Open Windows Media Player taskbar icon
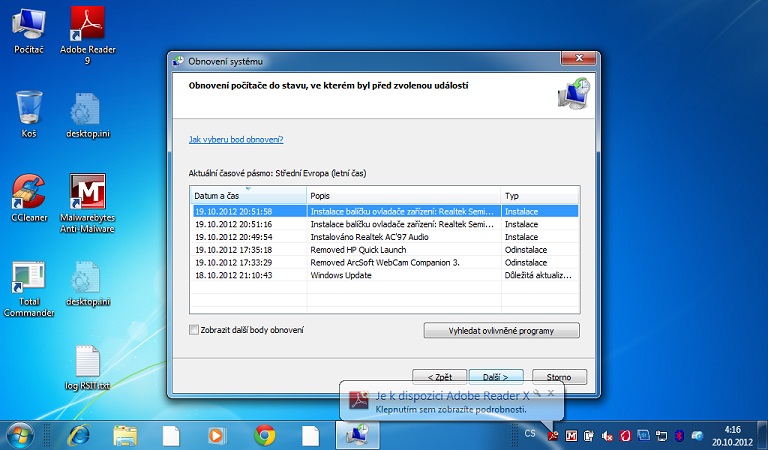768x450 pixels. 217,435
